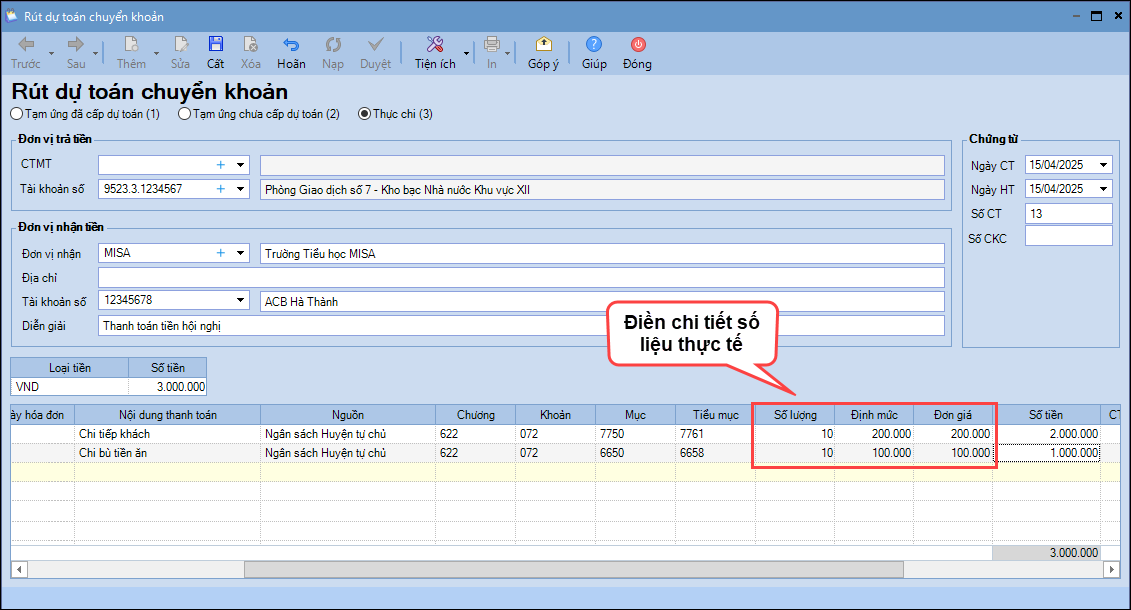Click the Số tiền cell showing 1.000.000
1131x610 pixels.
(1046, 453)
